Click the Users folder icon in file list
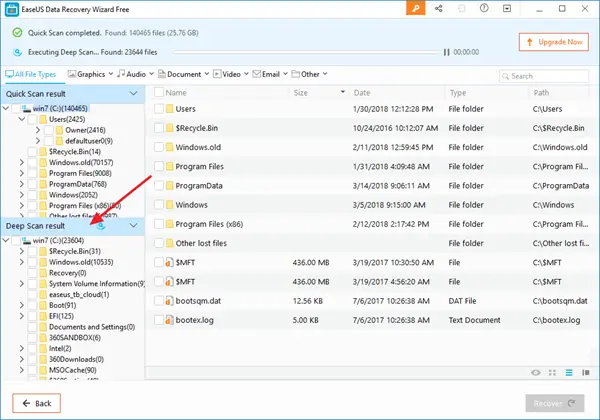This screenshot has width=600, height=420. tap(170, 109)
